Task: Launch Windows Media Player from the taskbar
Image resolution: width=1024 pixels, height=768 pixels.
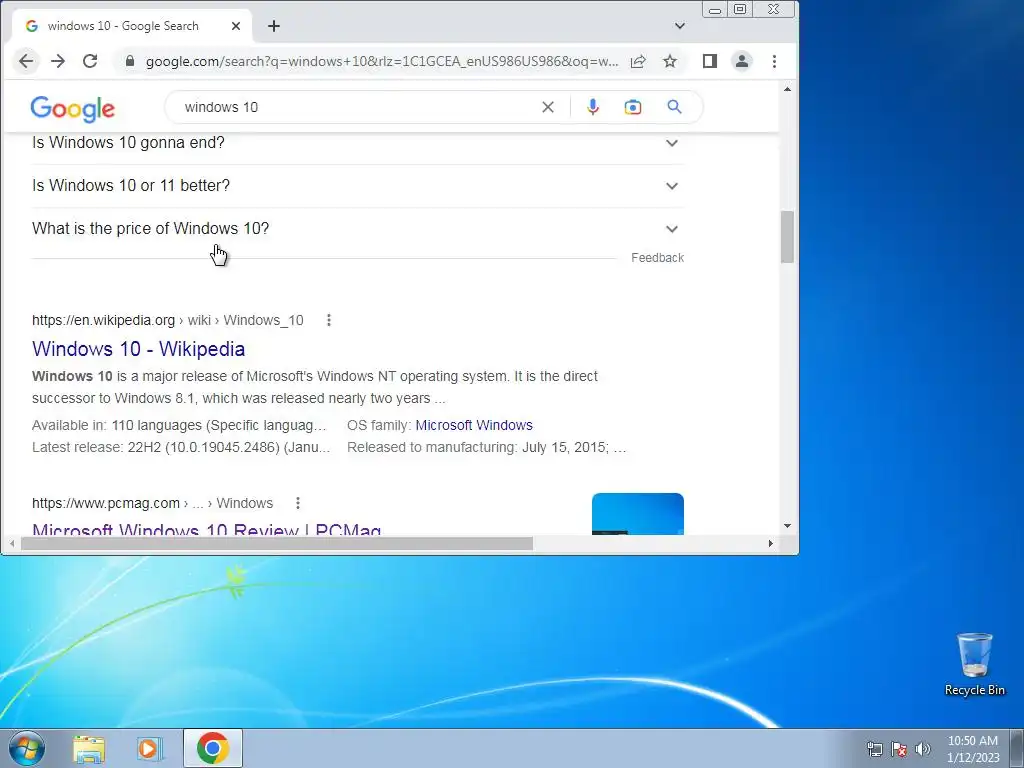Action: point(150,748)
